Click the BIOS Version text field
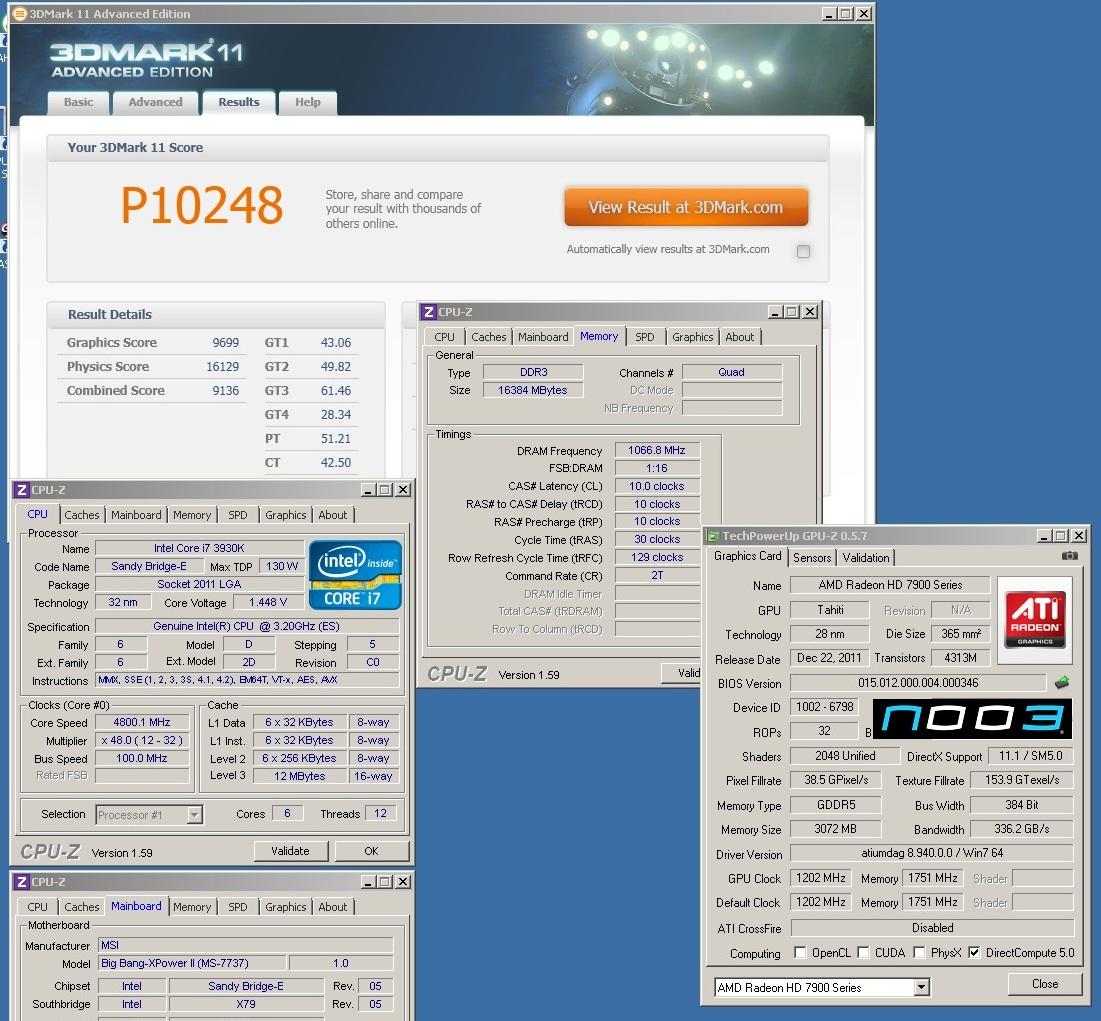1101x1021 pixels. tap(918, 683)
